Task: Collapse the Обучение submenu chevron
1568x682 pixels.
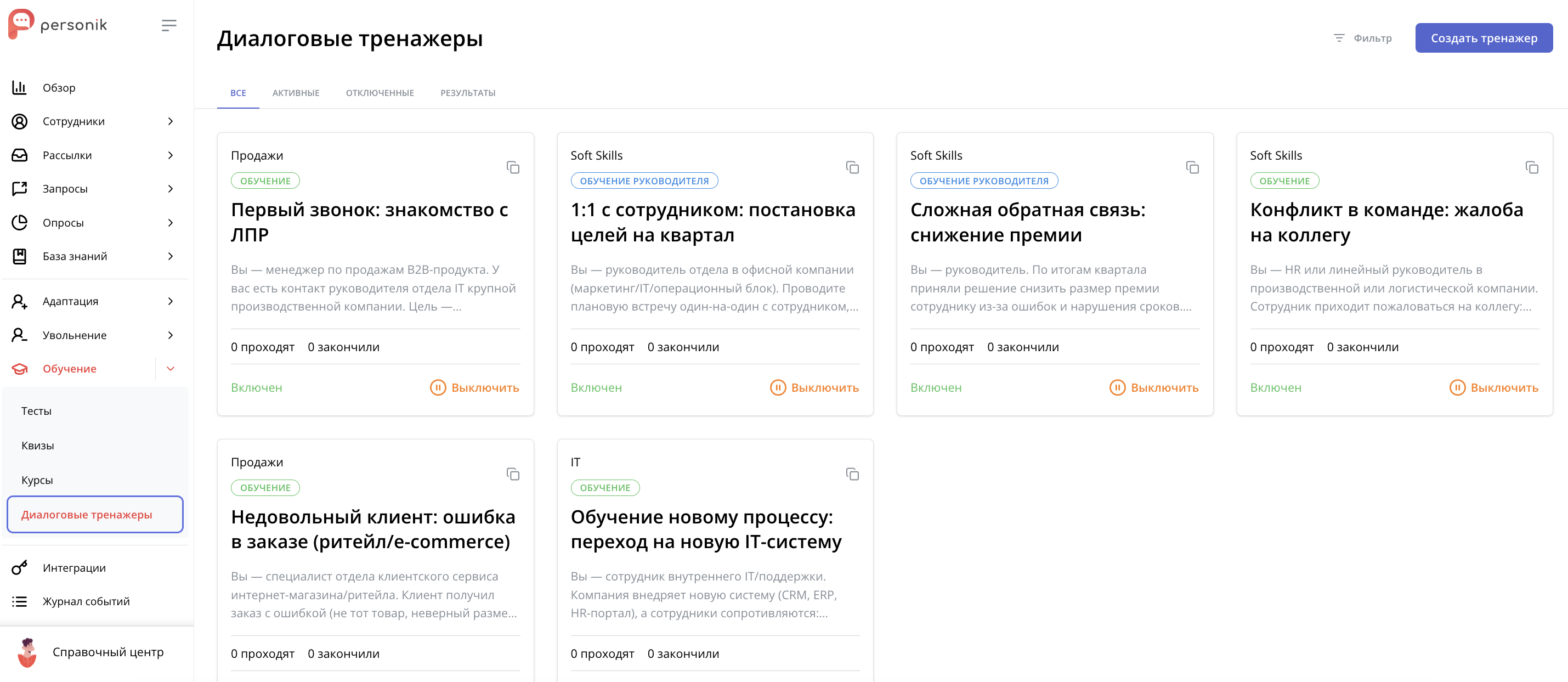Action: point(171,368)
